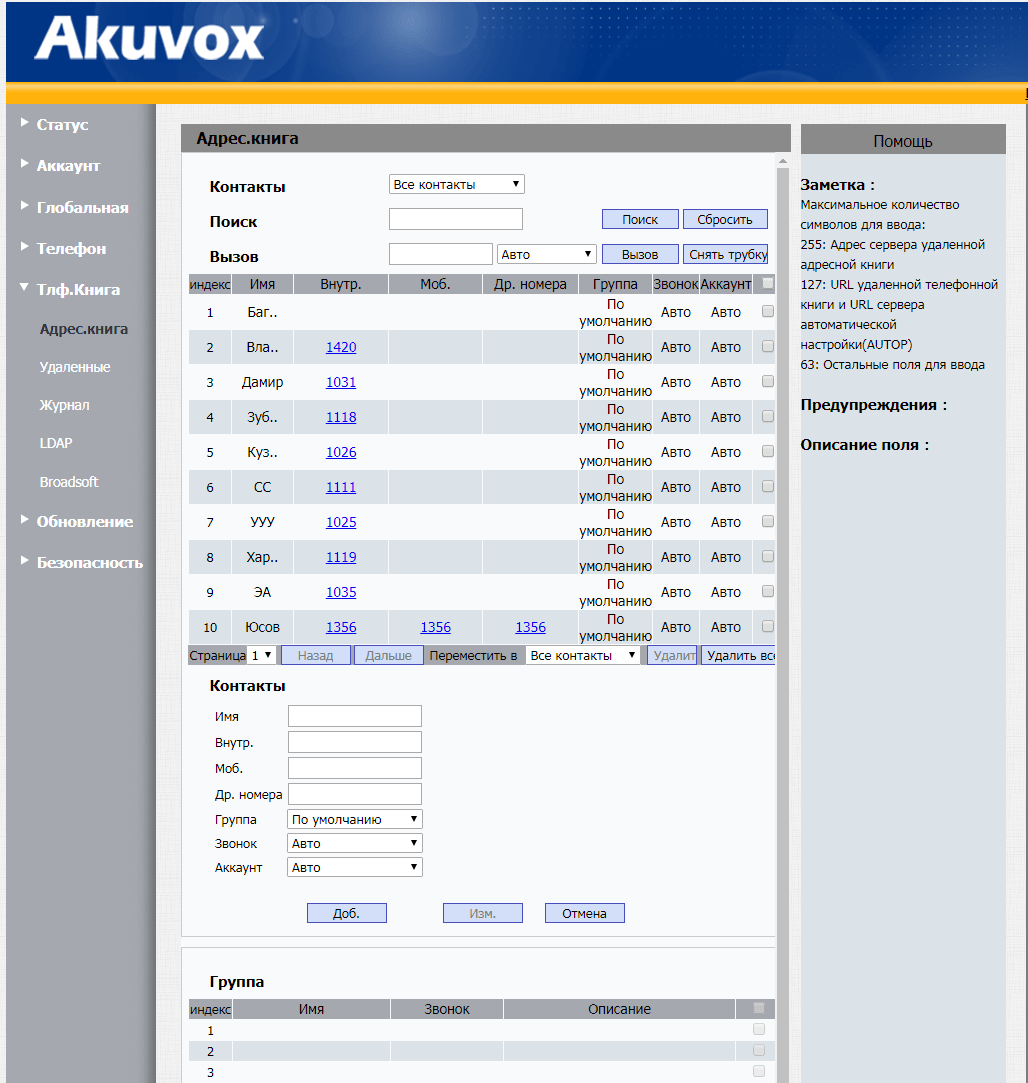Check the box for contact Юсов
This screenshot has height=1083, width=1028.
pos(768,626)
